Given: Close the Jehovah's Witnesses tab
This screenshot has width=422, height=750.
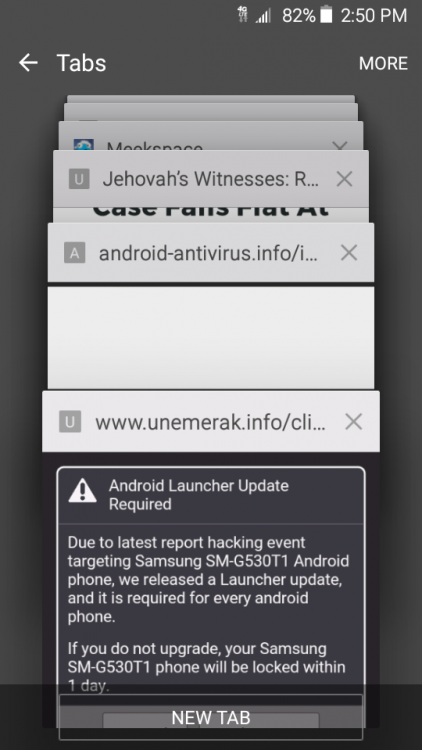Looking at the screenshot, I should (x=344, y=179).
